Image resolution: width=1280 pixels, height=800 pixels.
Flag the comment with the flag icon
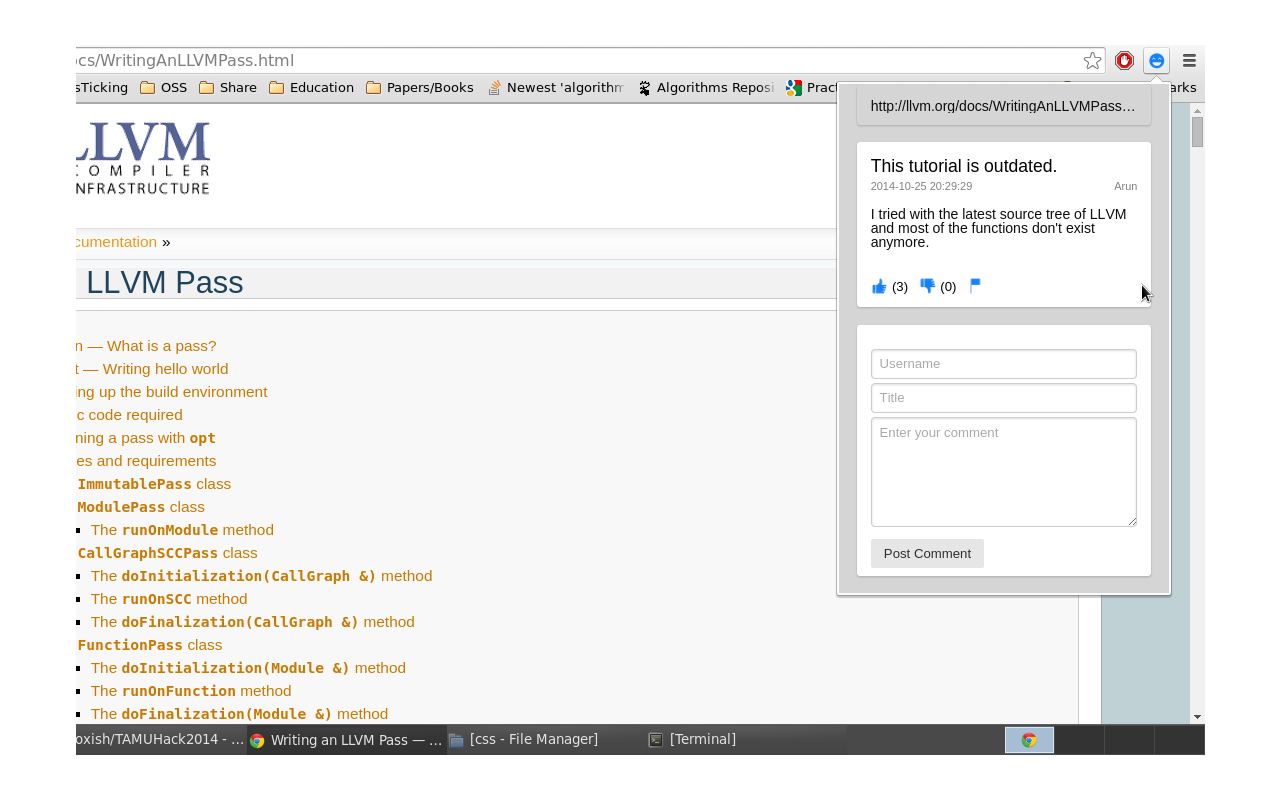(975, 285)
